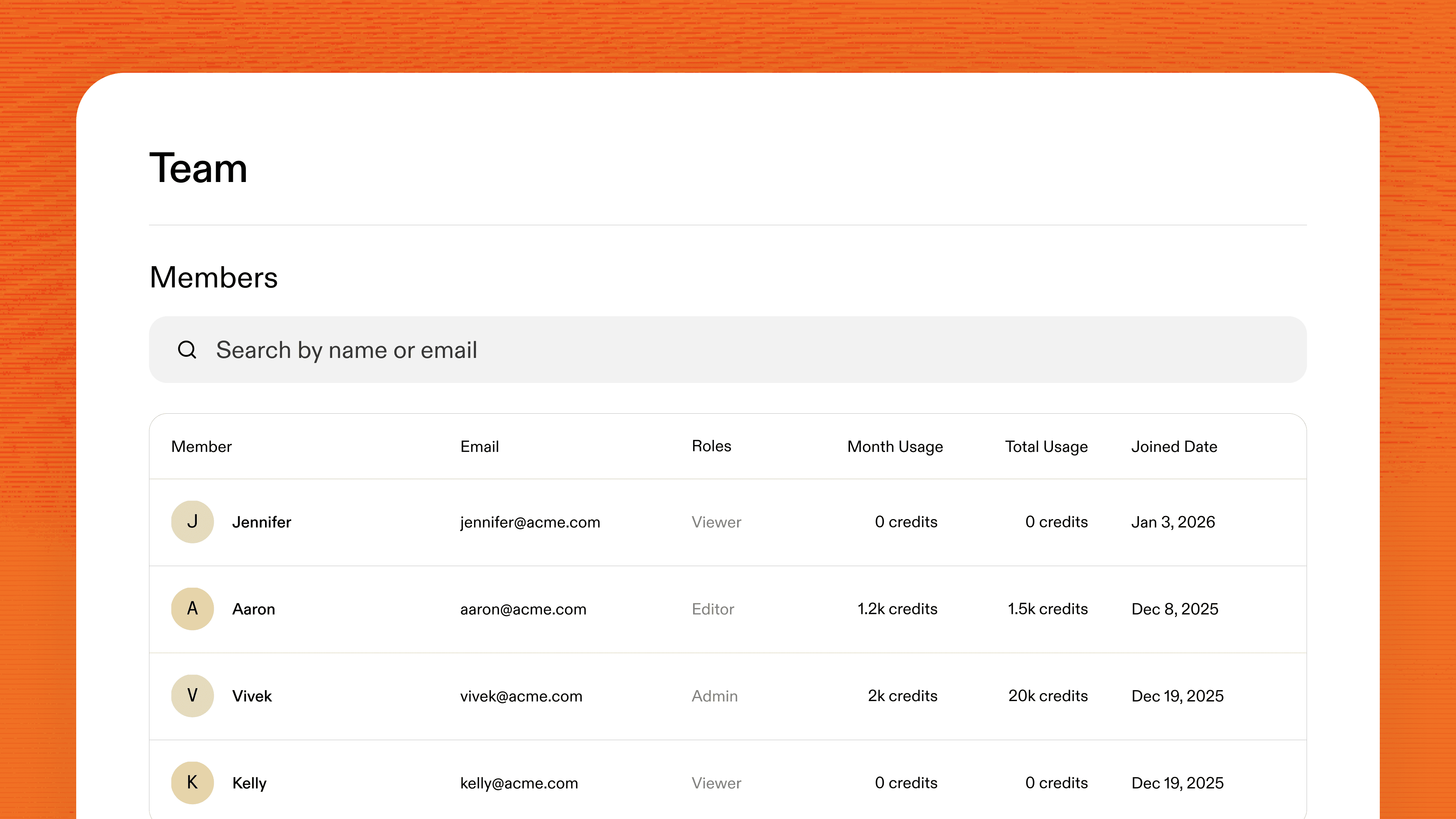This screenshot has height=819, width=1456.
Task: Select the Team page title
Action: 197,168
